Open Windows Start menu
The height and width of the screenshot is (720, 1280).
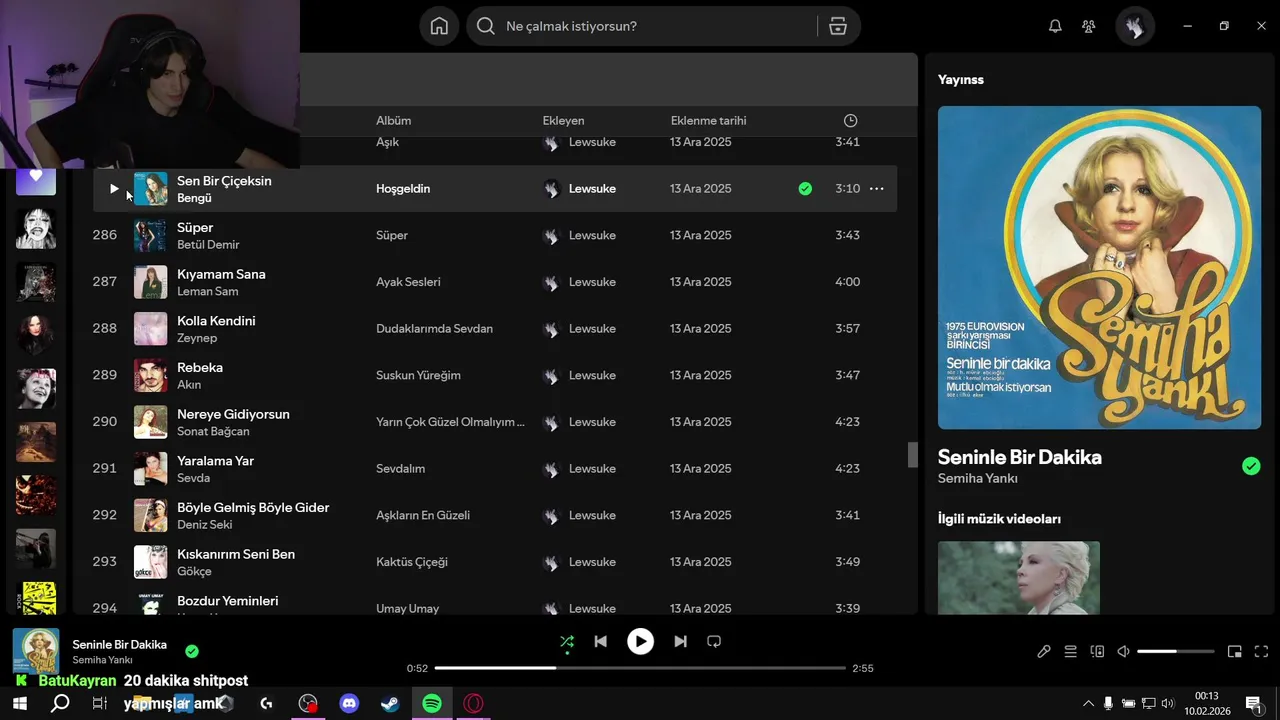tap(19, 703)
